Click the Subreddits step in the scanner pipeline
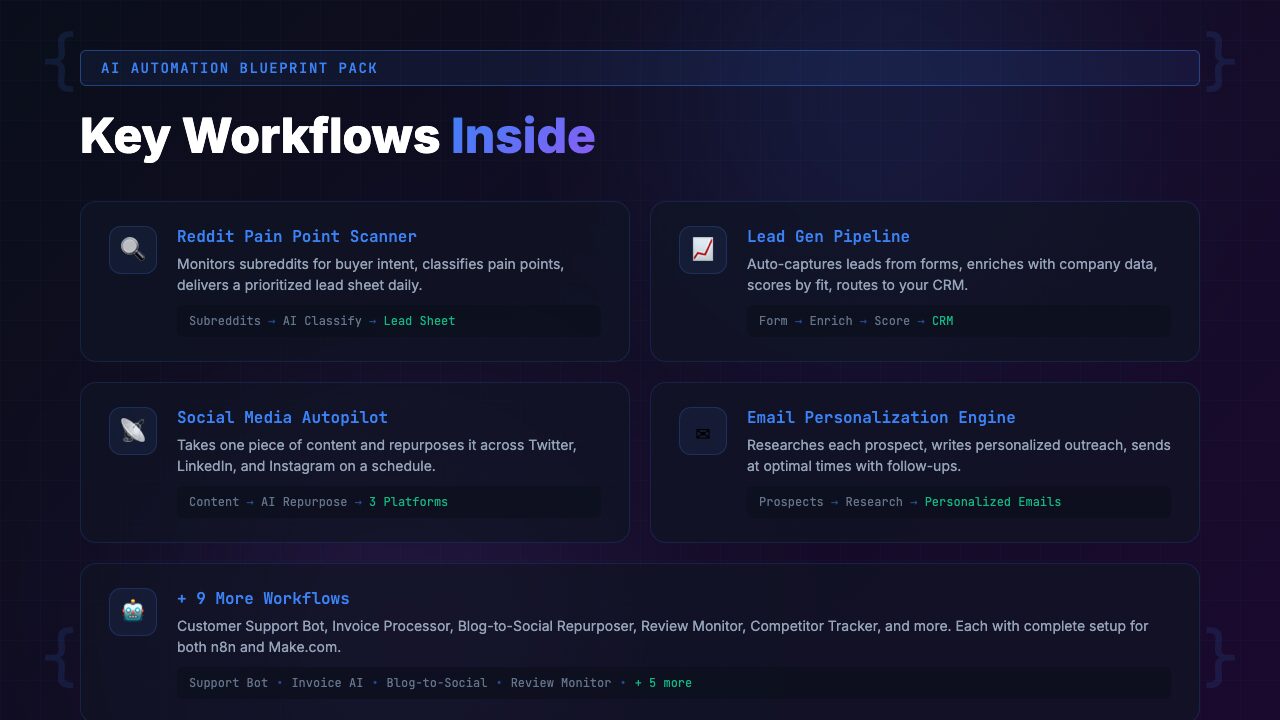Viewport: 1280px width, 720px height. [x=224, y=321]
